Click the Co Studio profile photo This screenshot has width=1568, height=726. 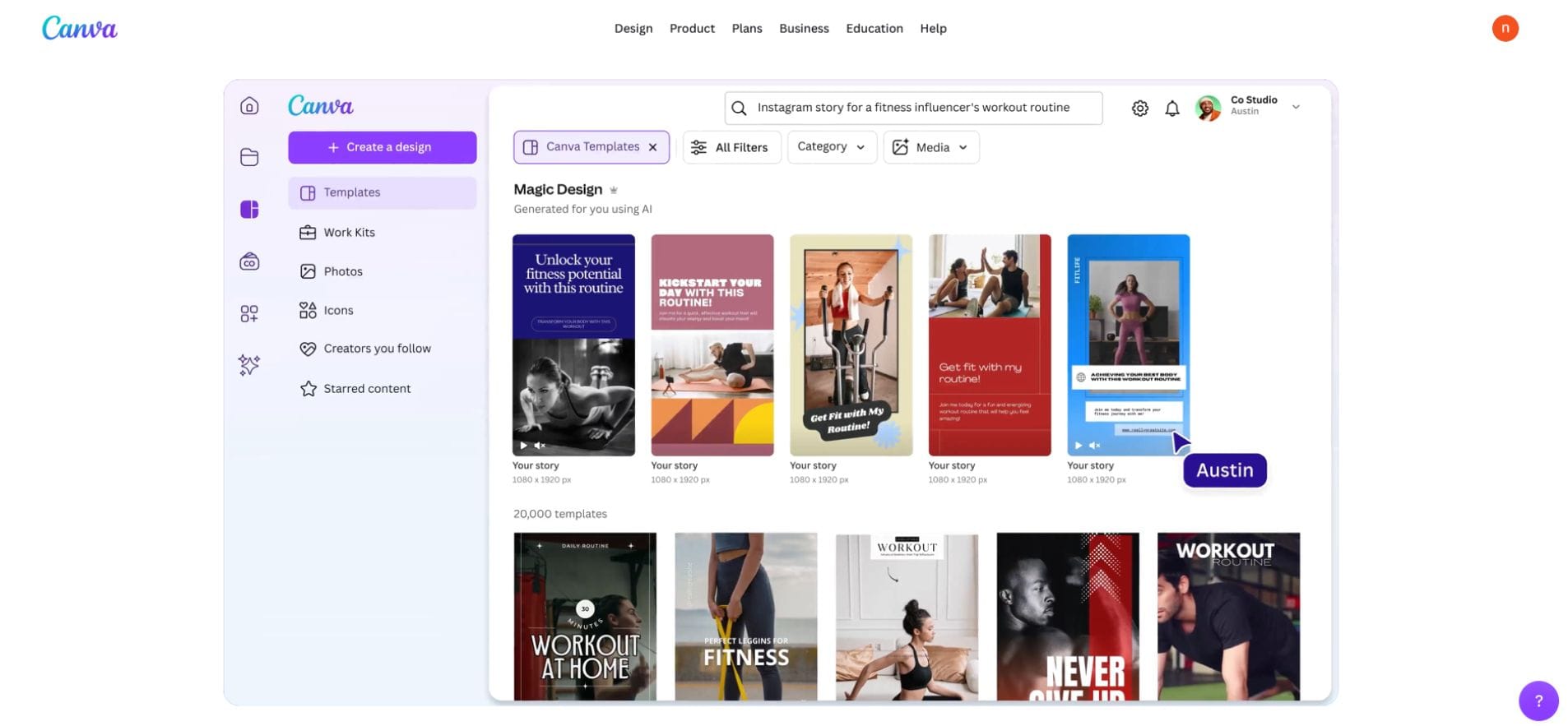(x=1207, y=108)
